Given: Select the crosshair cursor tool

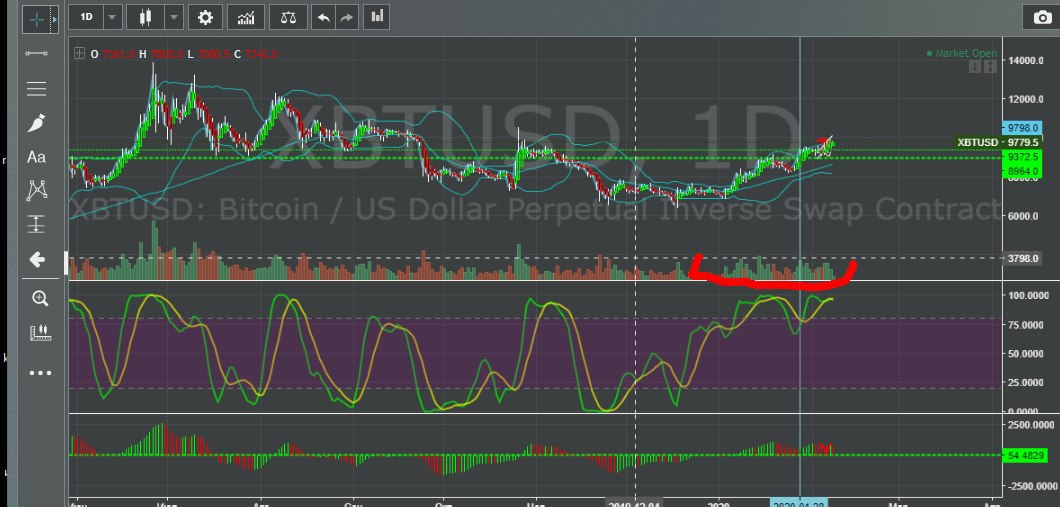Looking at the screenshot, I should click(37, 18).
